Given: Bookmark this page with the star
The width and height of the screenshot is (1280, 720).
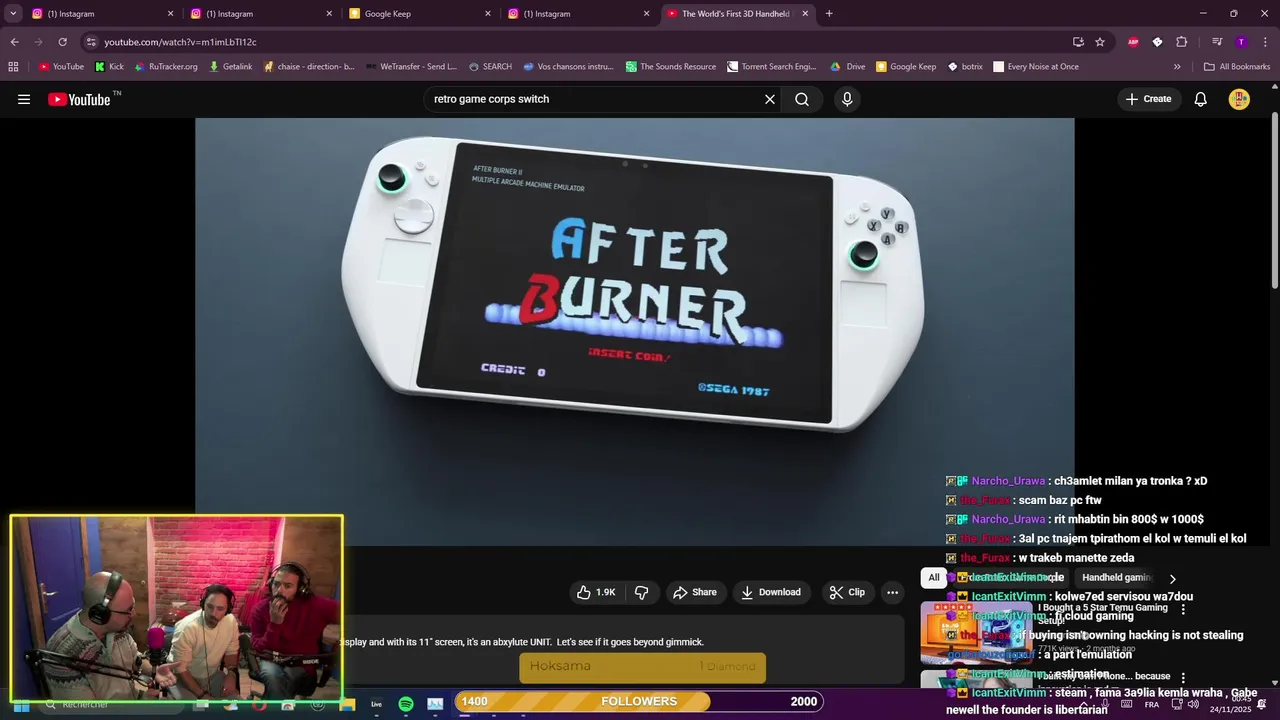Looking at the screenshot, I should coord(1100,42).
